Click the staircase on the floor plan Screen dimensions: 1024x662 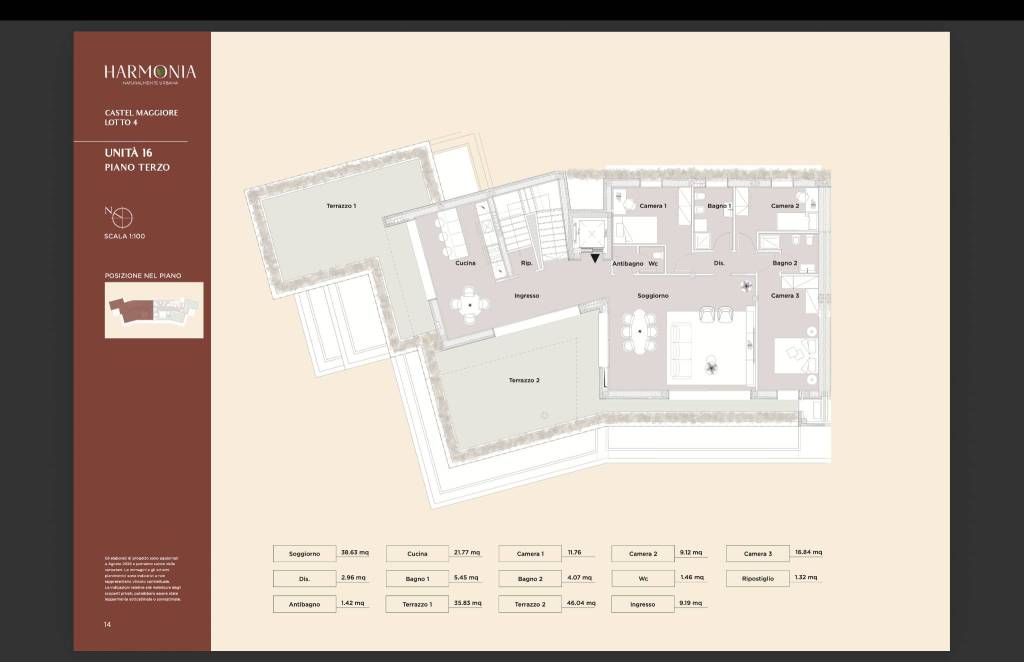click(x=517, y=228)
